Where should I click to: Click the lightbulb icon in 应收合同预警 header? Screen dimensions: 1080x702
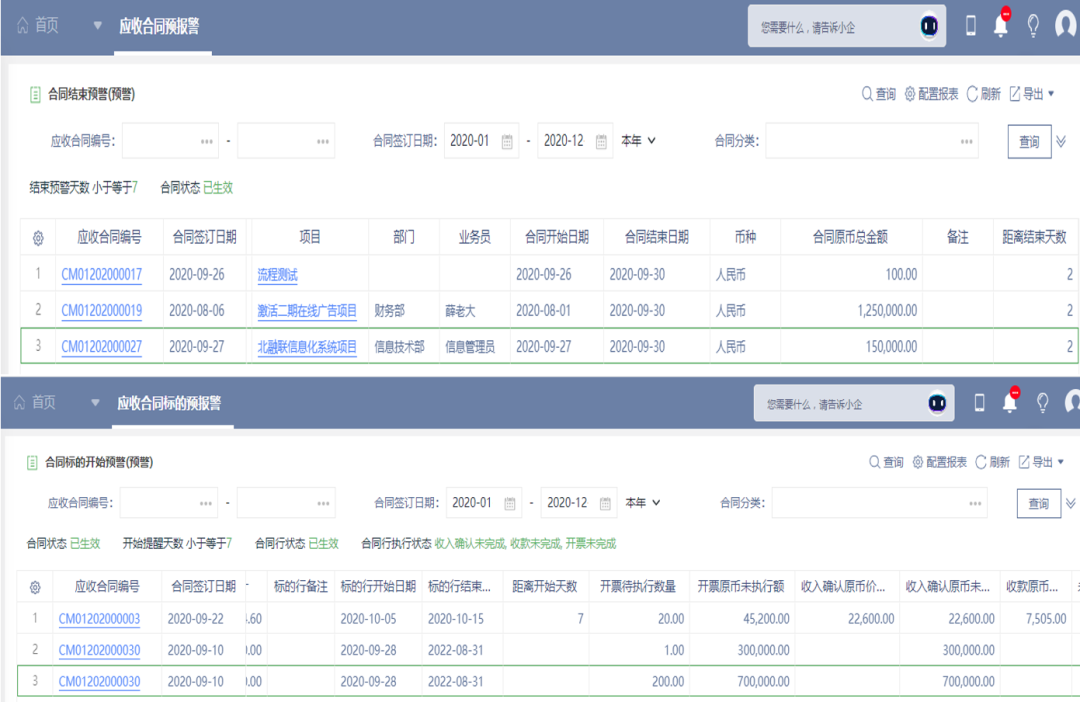click(x=1034, y=27)
